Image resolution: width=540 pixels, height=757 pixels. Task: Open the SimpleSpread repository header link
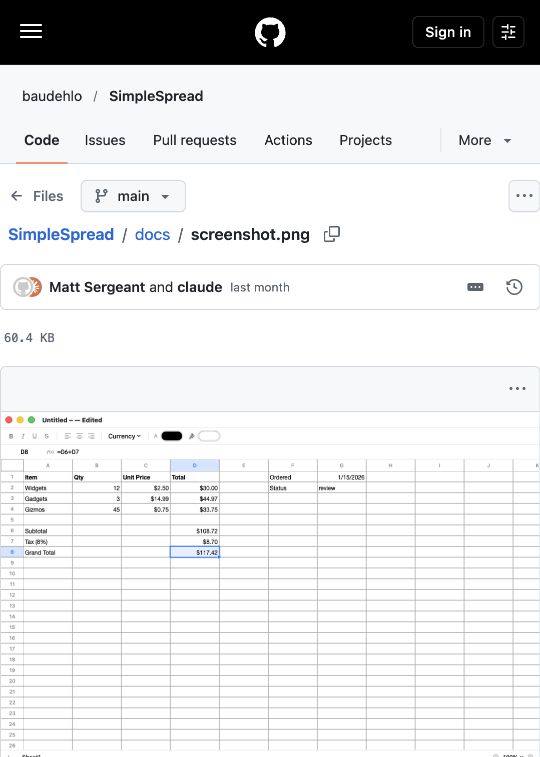[x=156, y=96]
